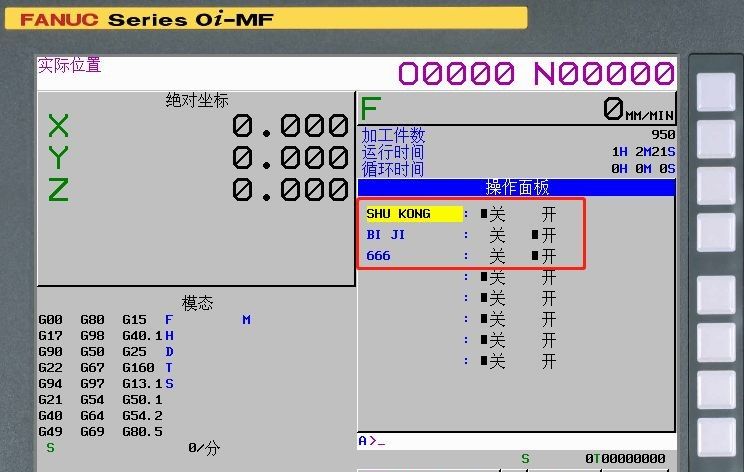Click modal code G64
Image resolution: width=744 pixels, height=472 pixels.
tap(92, 416)
